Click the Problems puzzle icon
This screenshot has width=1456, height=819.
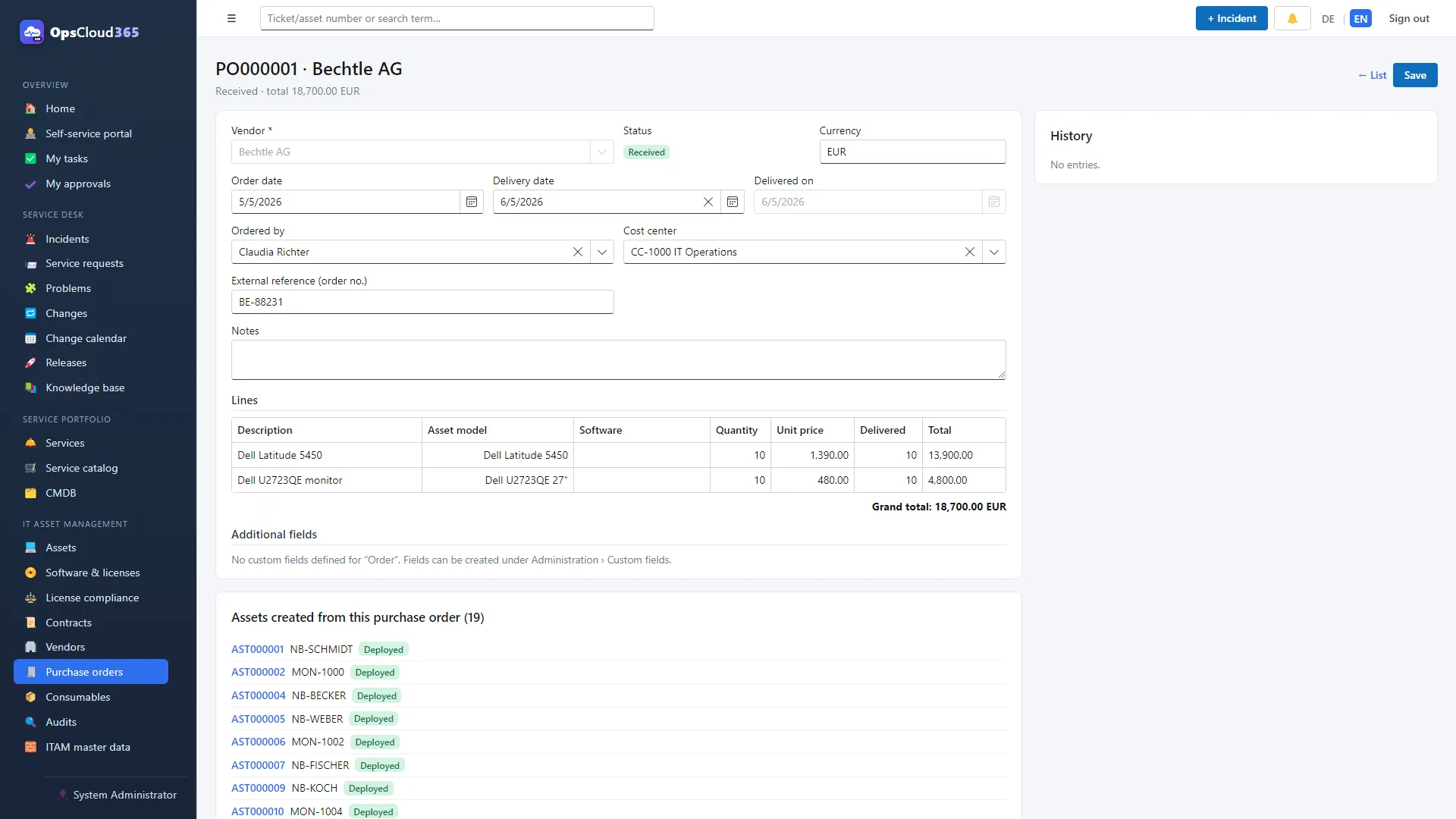point(30,288)
